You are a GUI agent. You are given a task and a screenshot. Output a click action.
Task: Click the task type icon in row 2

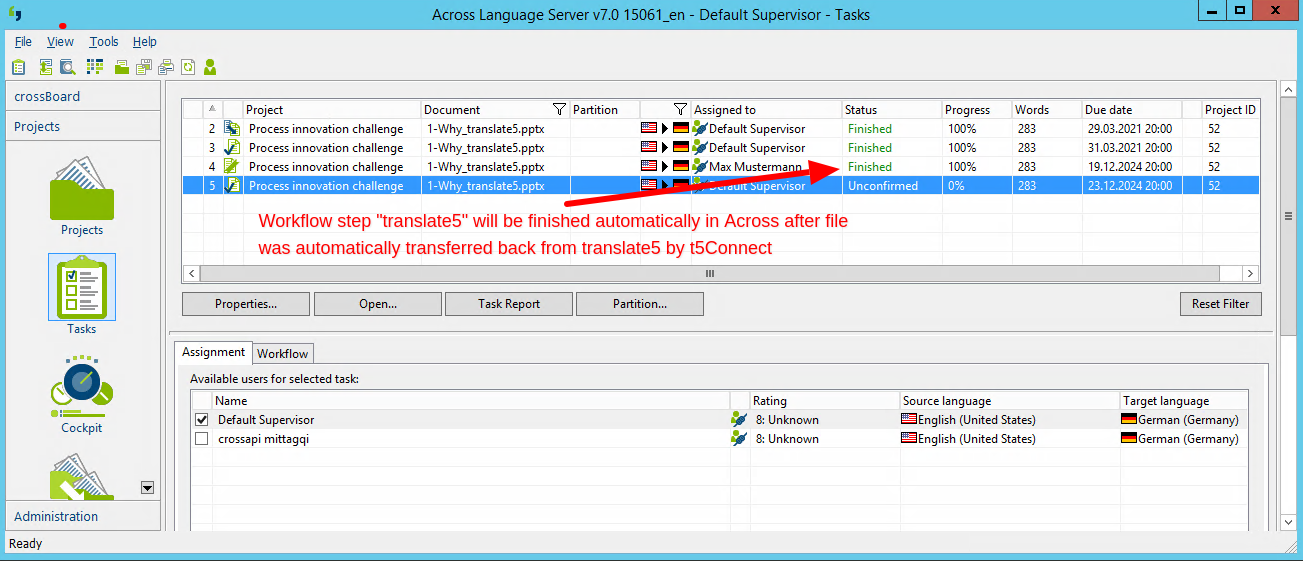232,128
